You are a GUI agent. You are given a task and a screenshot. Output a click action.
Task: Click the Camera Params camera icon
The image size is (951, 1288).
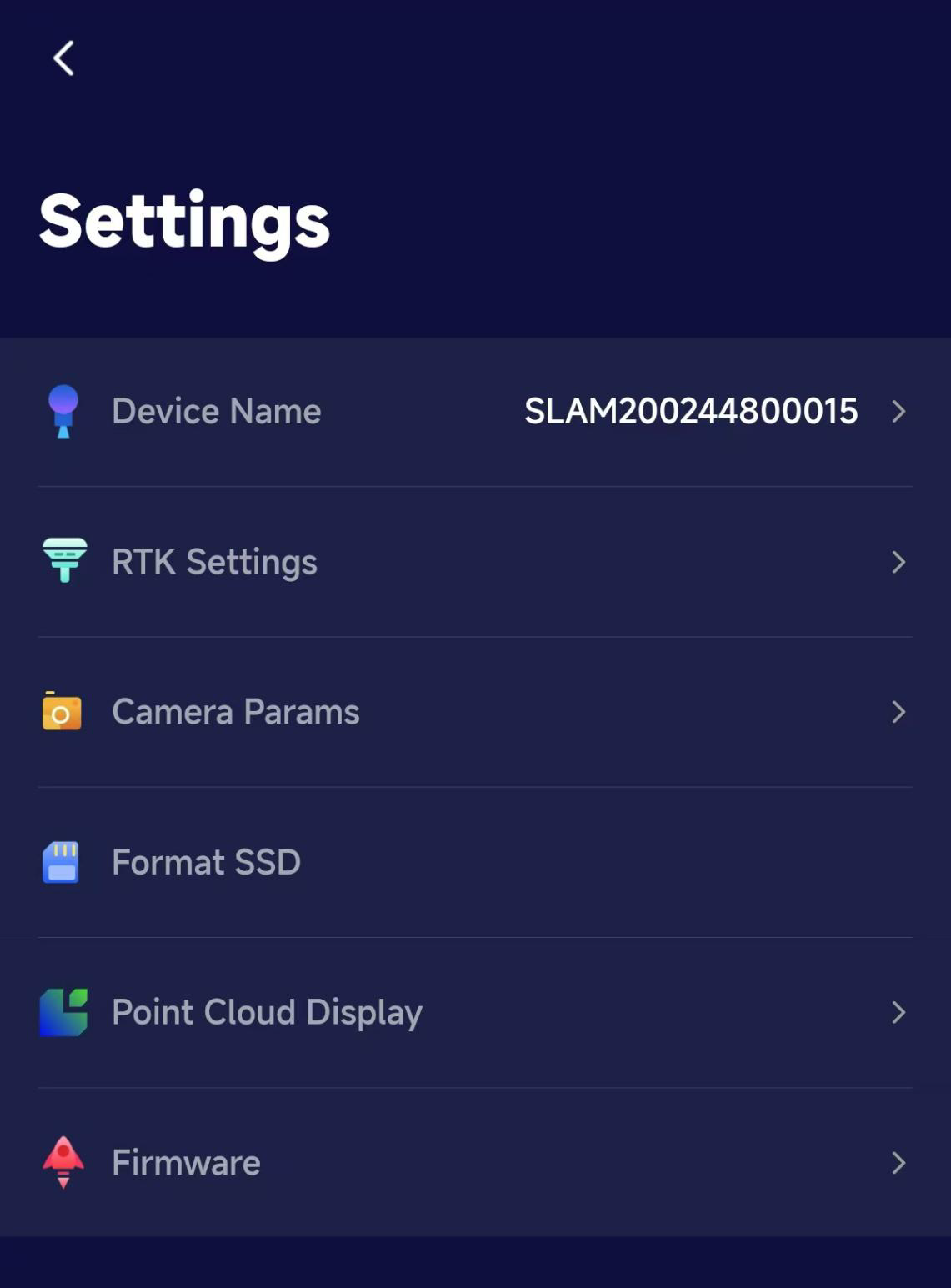pos(62,711)
